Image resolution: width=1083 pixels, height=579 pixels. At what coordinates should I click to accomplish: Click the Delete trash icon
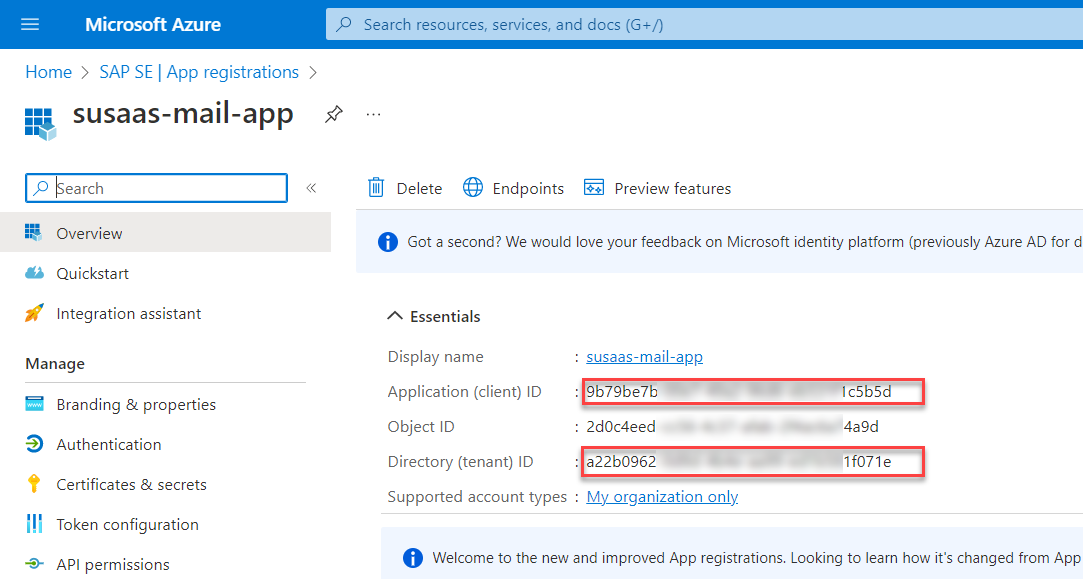coord(376,187)
